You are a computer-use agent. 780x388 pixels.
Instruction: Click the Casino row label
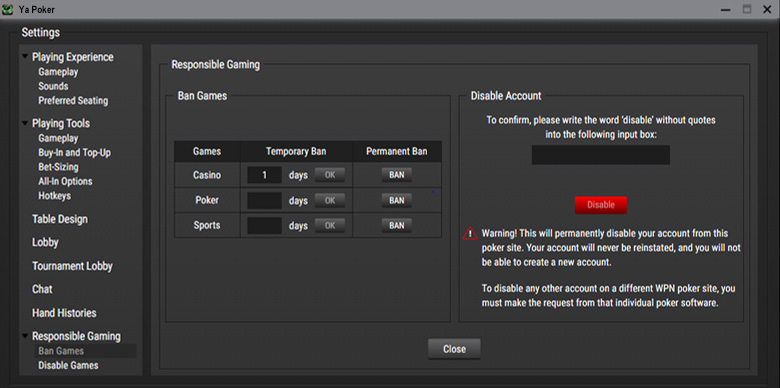[207, 175]
